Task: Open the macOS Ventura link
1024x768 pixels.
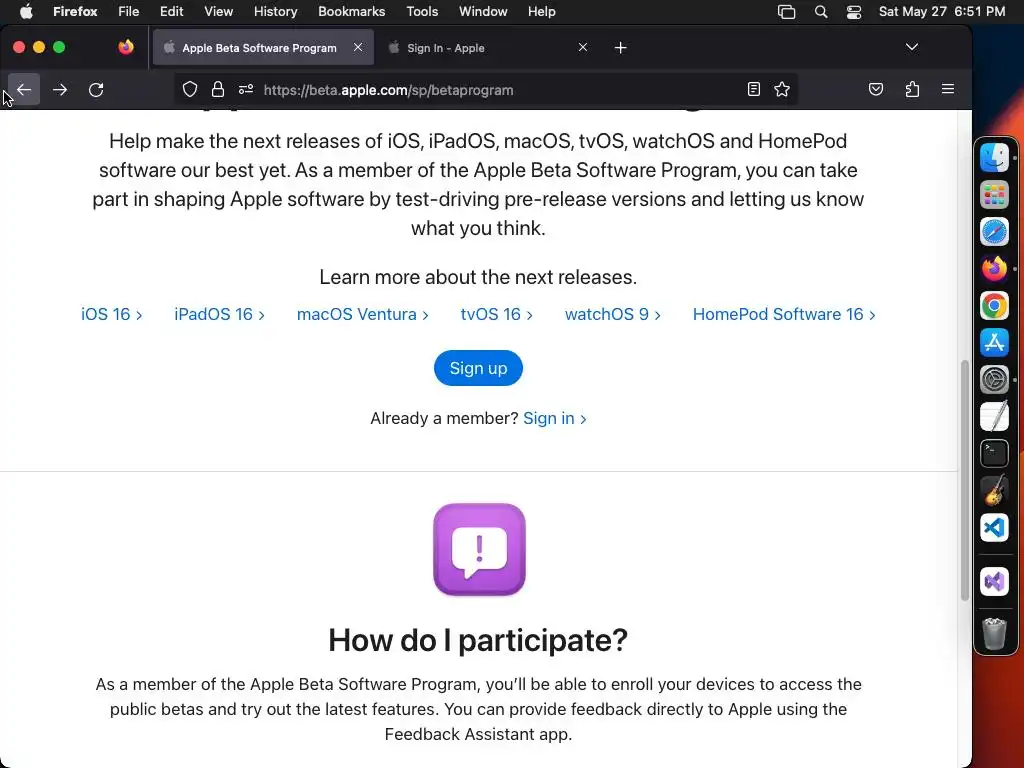Action: pos(362,314)
